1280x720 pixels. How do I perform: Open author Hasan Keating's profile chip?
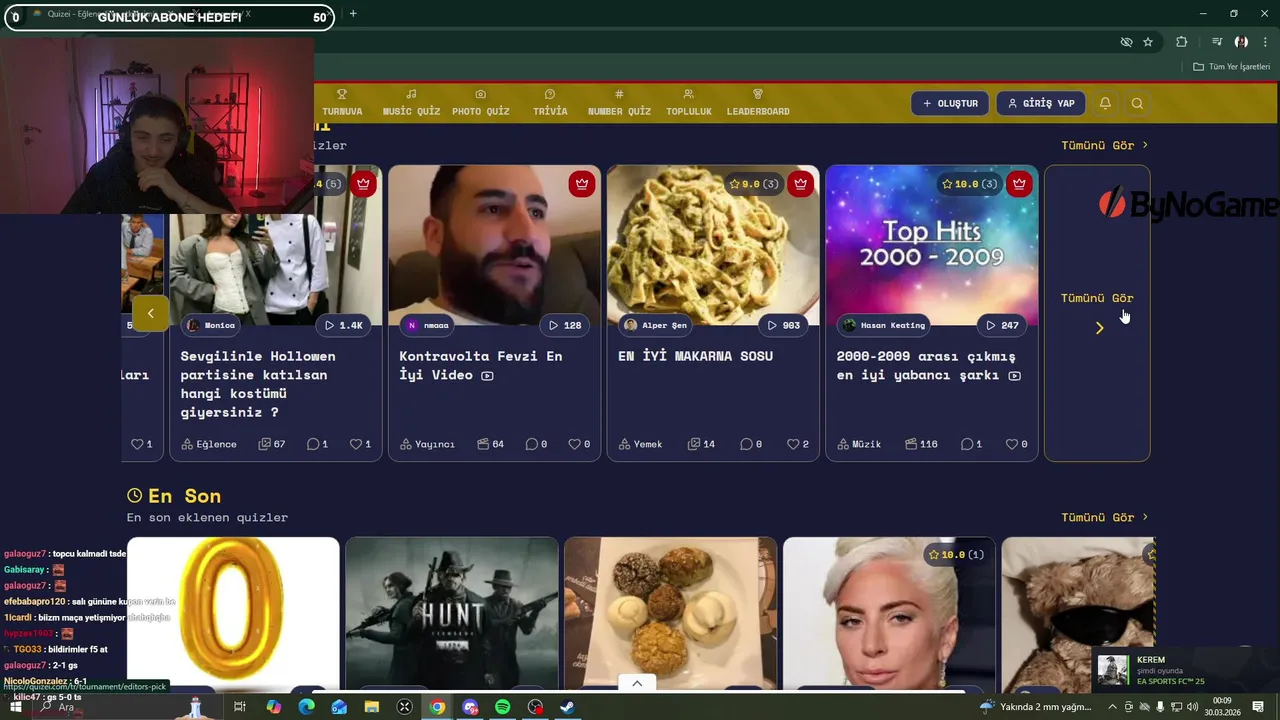pos(885,325)
